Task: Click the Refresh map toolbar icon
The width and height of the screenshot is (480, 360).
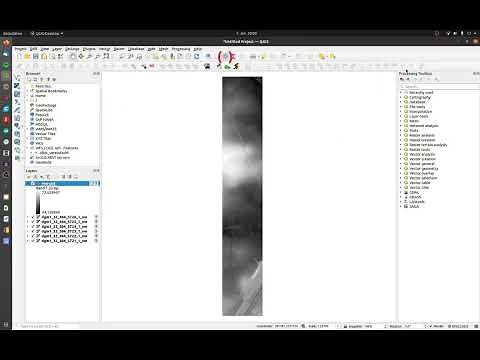Action: (x=197, y=57)
